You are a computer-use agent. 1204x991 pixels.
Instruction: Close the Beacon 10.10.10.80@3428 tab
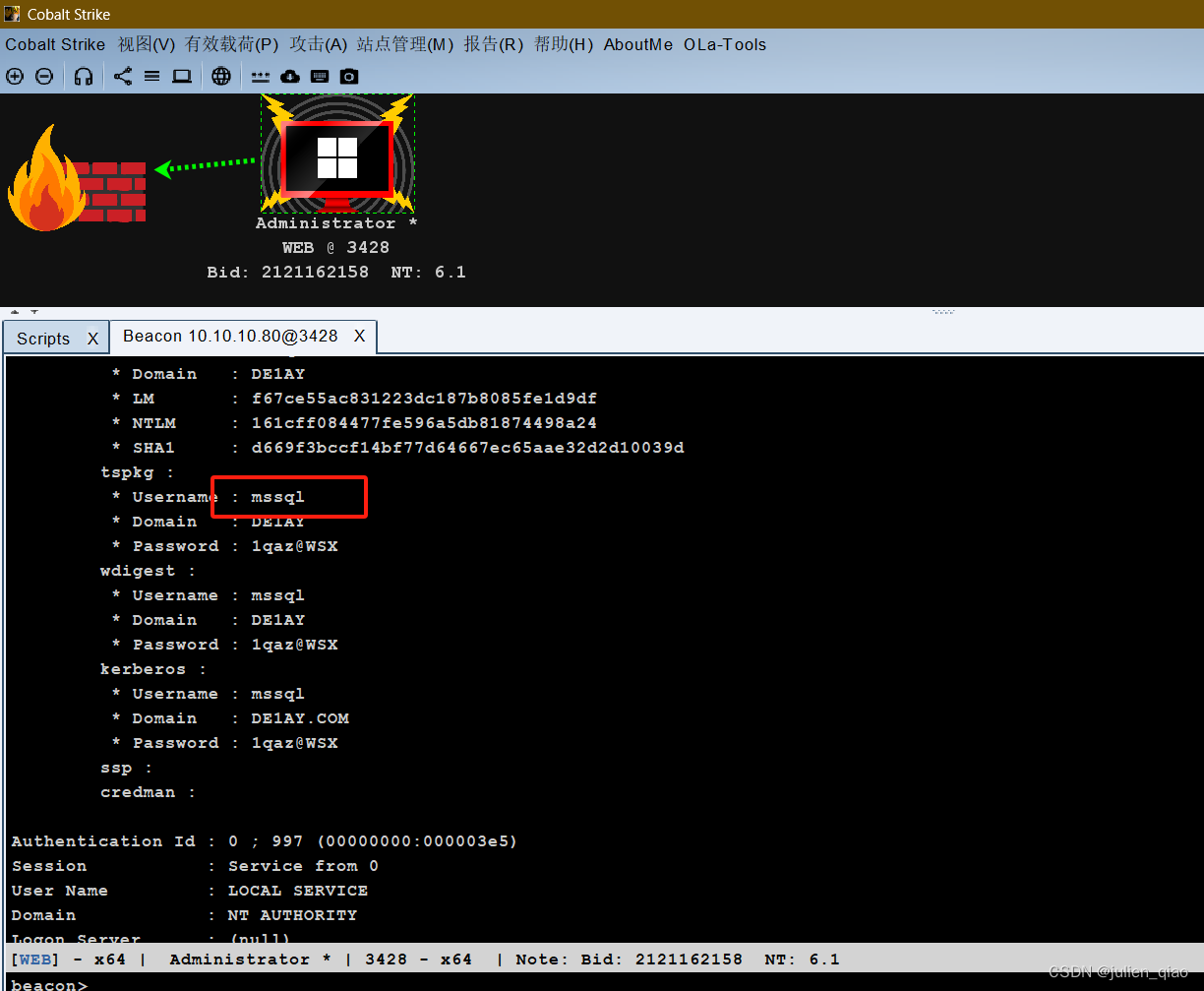click(359, 336)
